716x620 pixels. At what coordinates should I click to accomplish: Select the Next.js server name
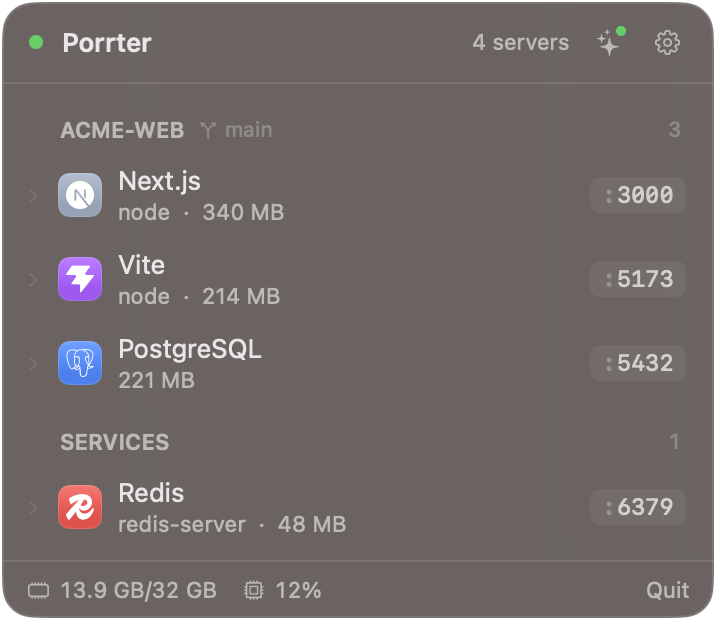click(159, 181)
